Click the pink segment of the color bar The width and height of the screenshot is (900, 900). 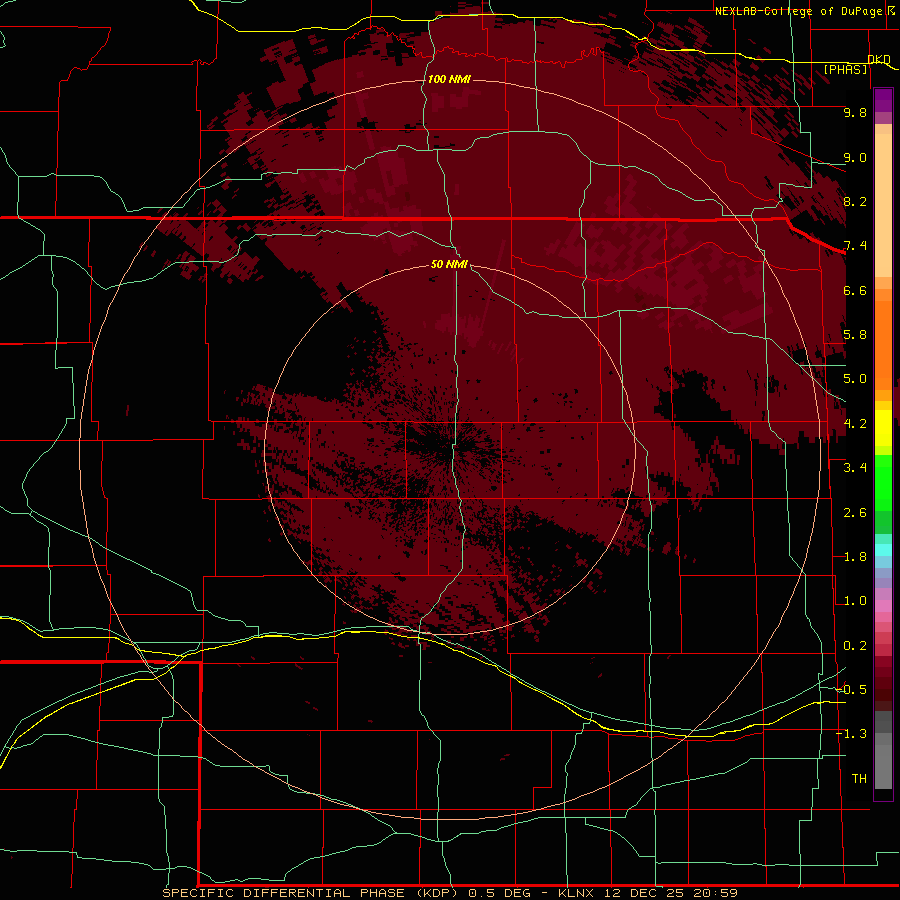[883, 606]
